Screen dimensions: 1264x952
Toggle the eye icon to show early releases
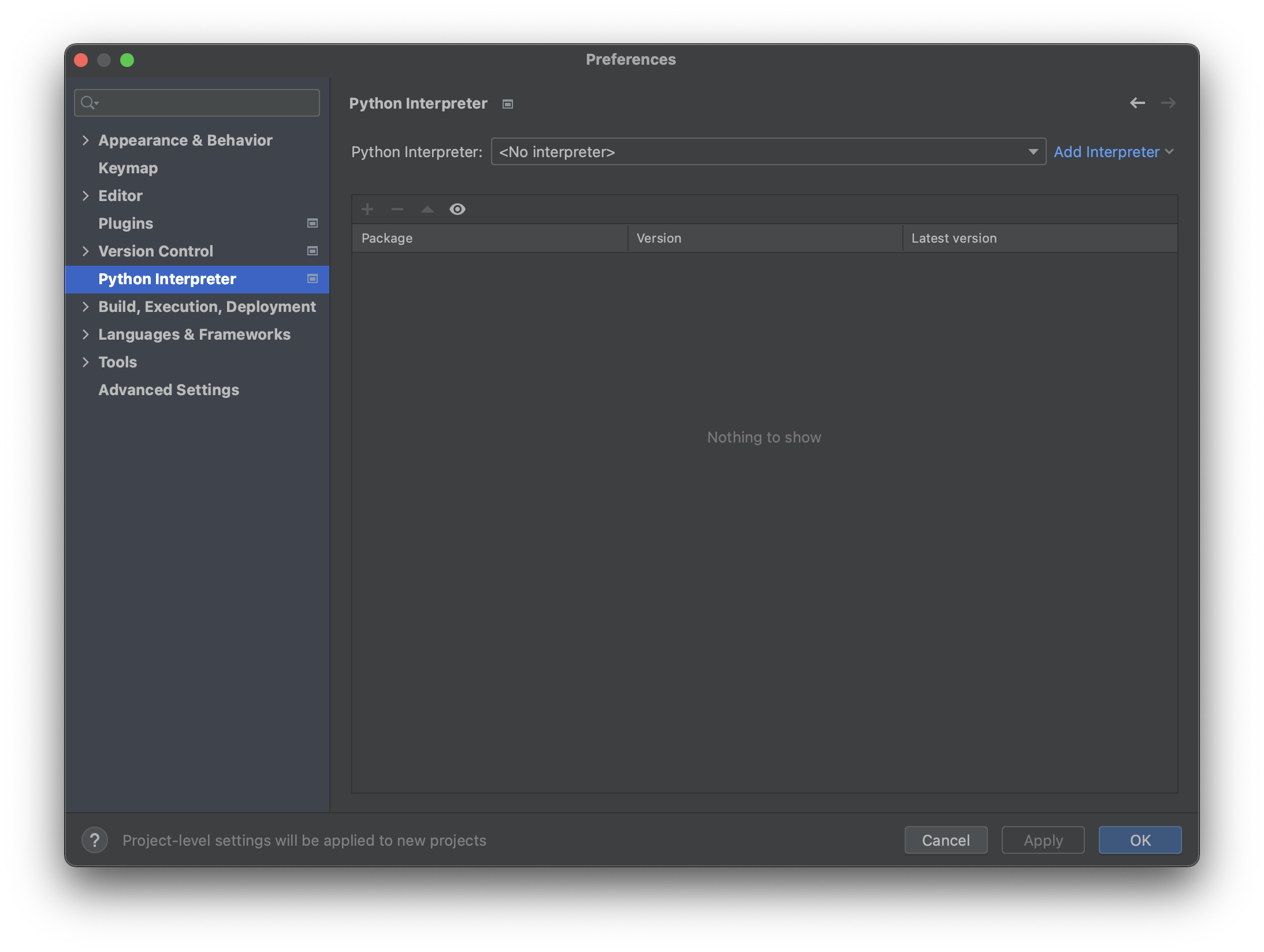458,209
